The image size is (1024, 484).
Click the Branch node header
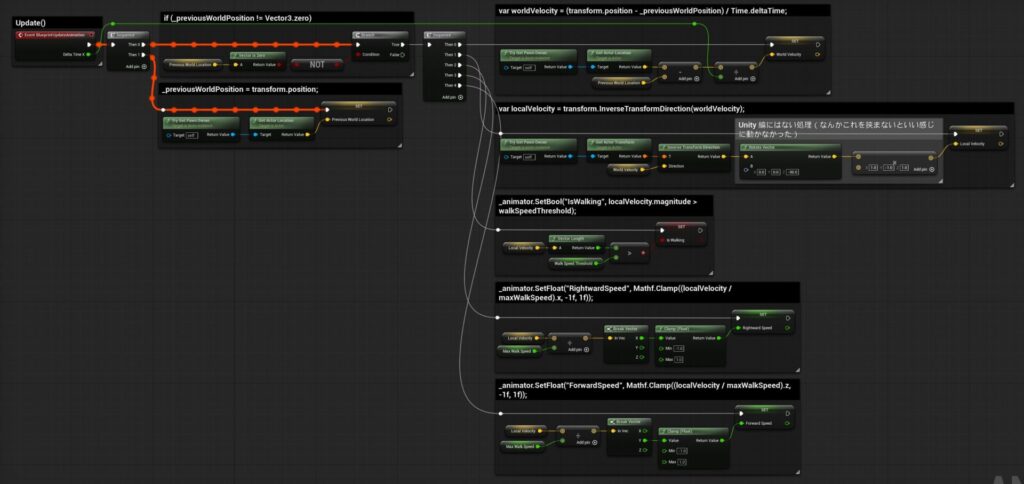tap(378, 35)
